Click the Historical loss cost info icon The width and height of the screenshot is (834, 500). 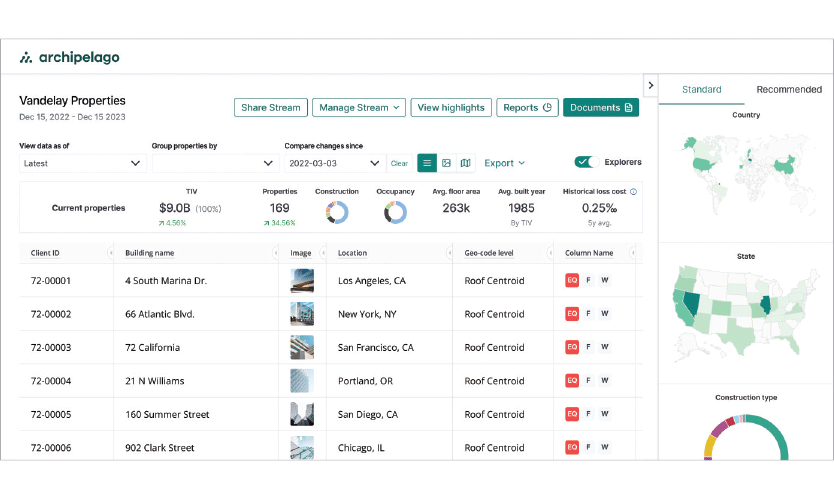pyautogui.click(x=633, y=191)
